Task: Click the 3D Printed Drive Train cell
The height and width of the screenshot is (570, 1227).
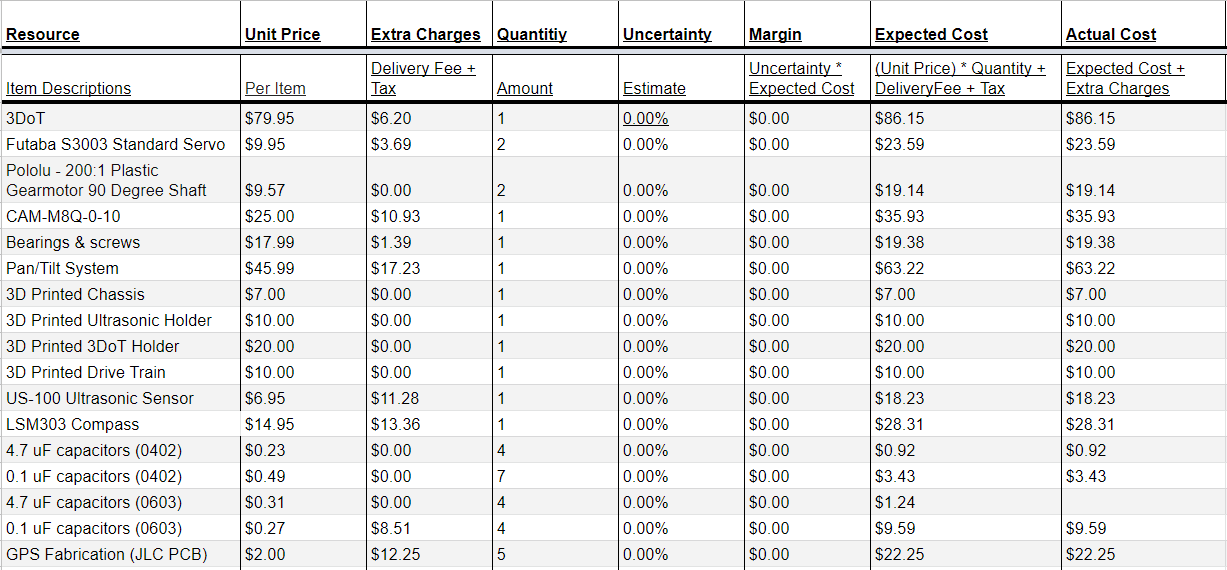Action: tap(121, 372)
